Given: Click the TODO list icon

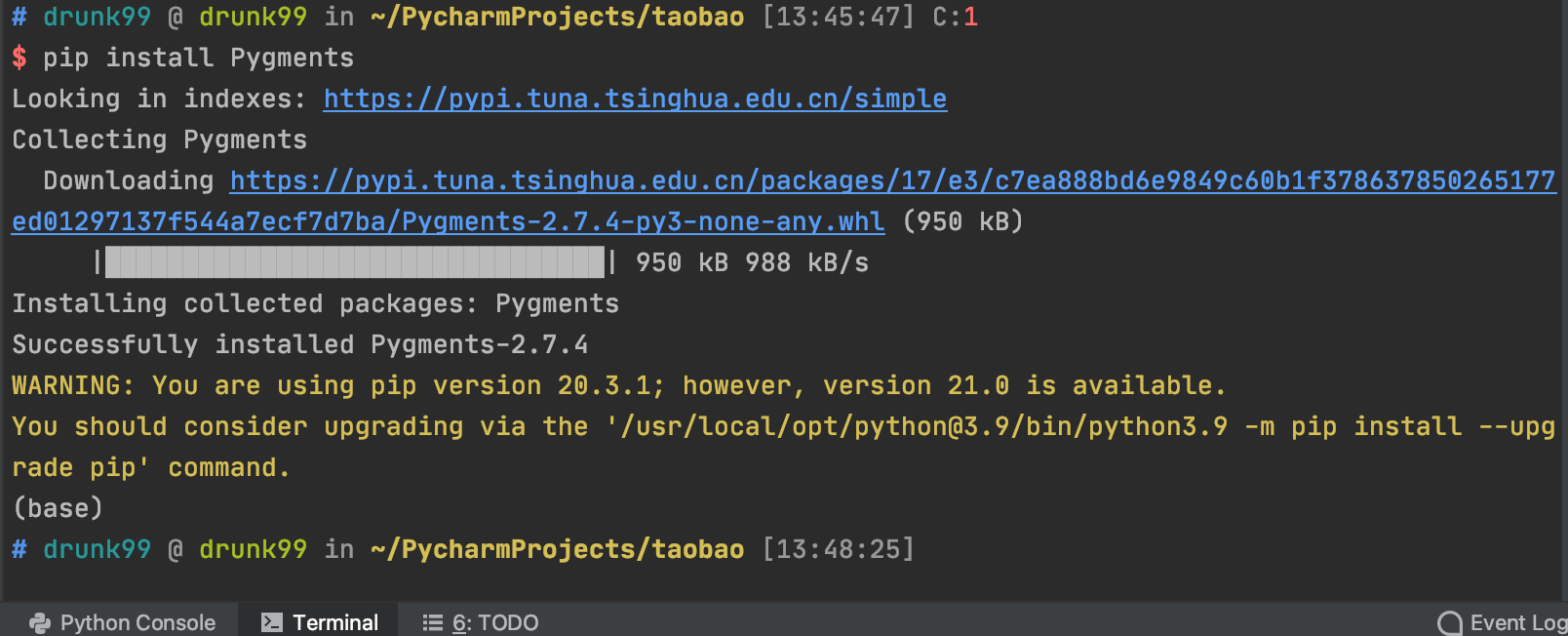Looking at the screenshot, I should (432, 622).
